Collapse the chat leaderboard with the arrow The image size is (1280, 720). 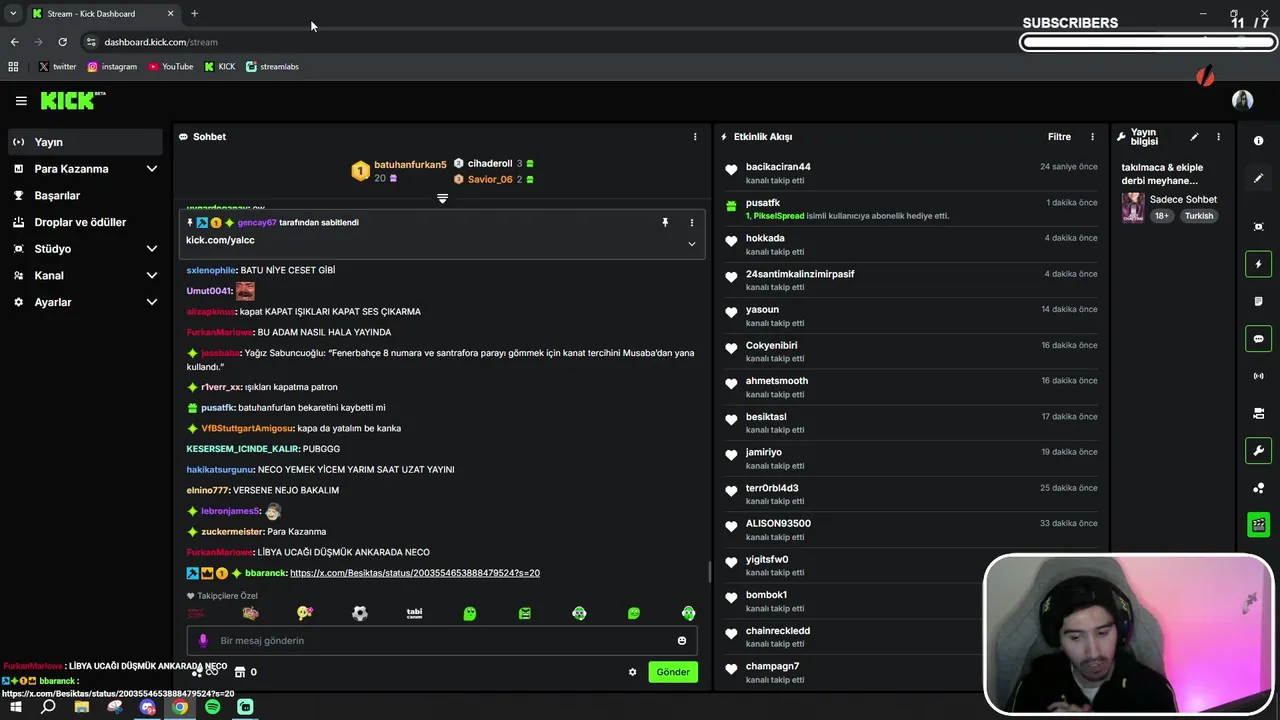[x=442, y=198]
